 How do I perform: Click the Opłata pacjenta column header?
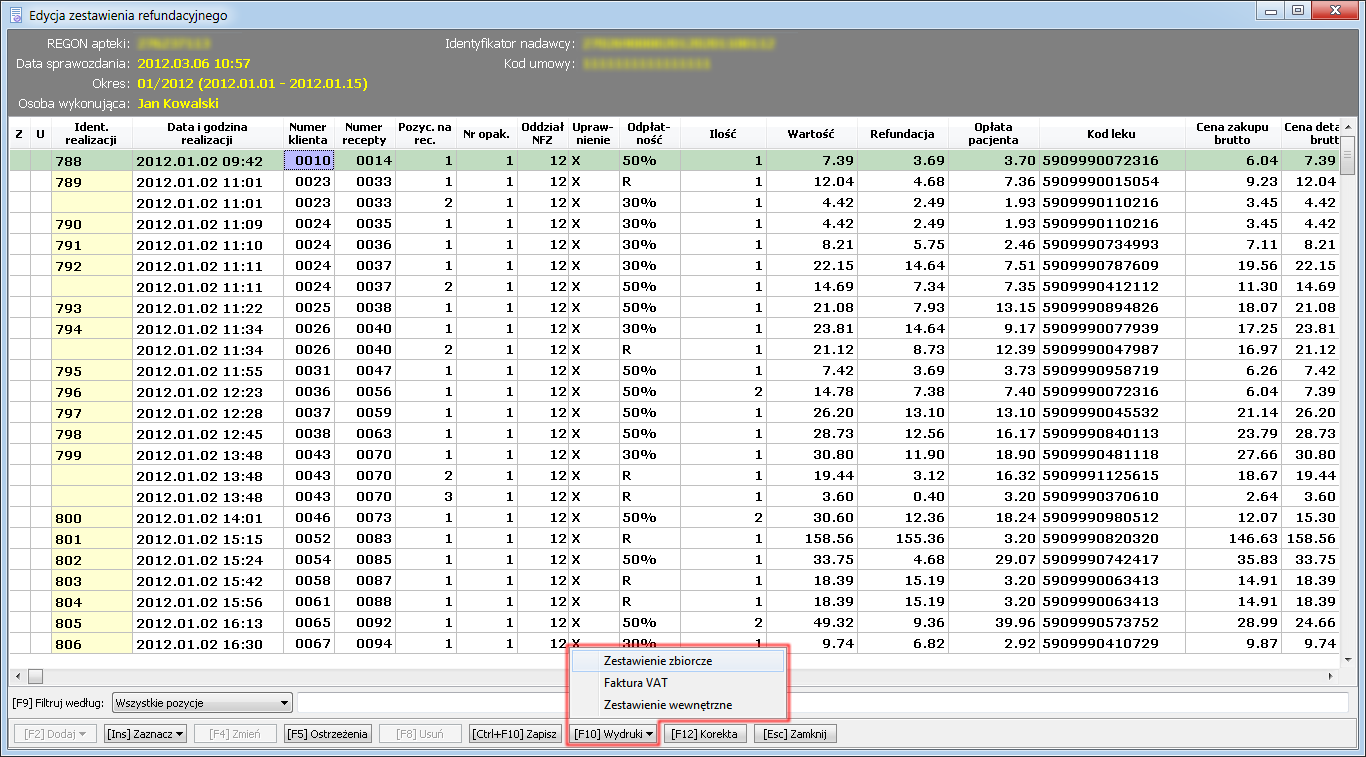[993, 133]
